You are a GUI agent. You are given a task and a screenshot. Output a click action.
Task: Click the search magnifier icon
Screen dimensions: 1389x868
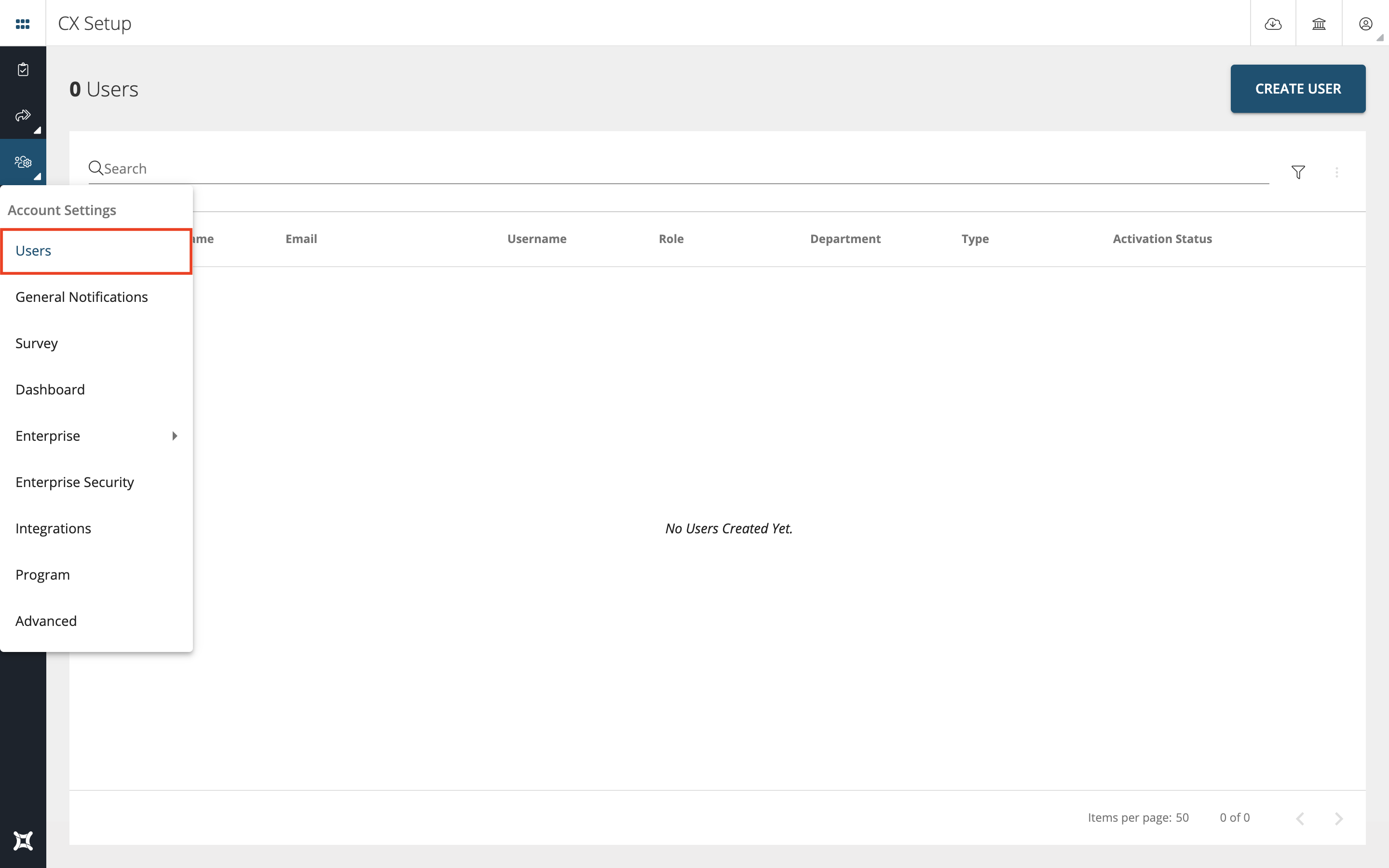95,168
